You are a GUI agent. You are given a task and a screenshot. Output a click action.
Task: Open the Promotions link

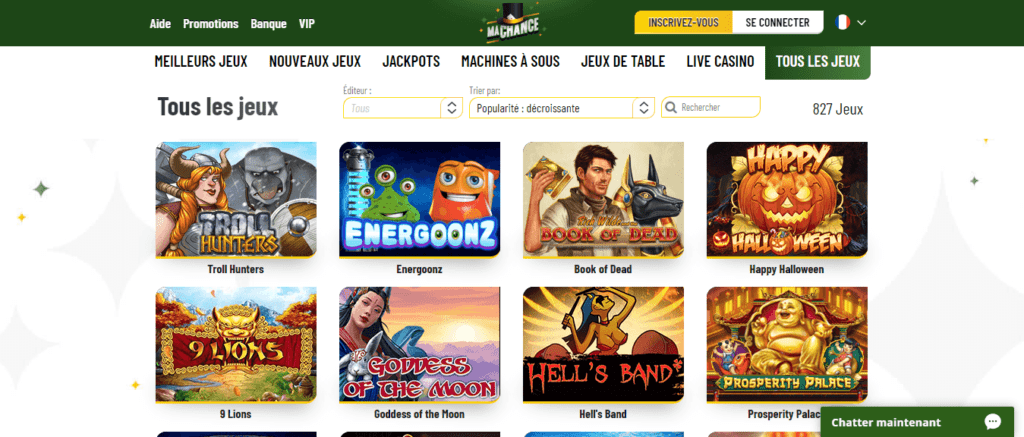(x=210, y=24)
